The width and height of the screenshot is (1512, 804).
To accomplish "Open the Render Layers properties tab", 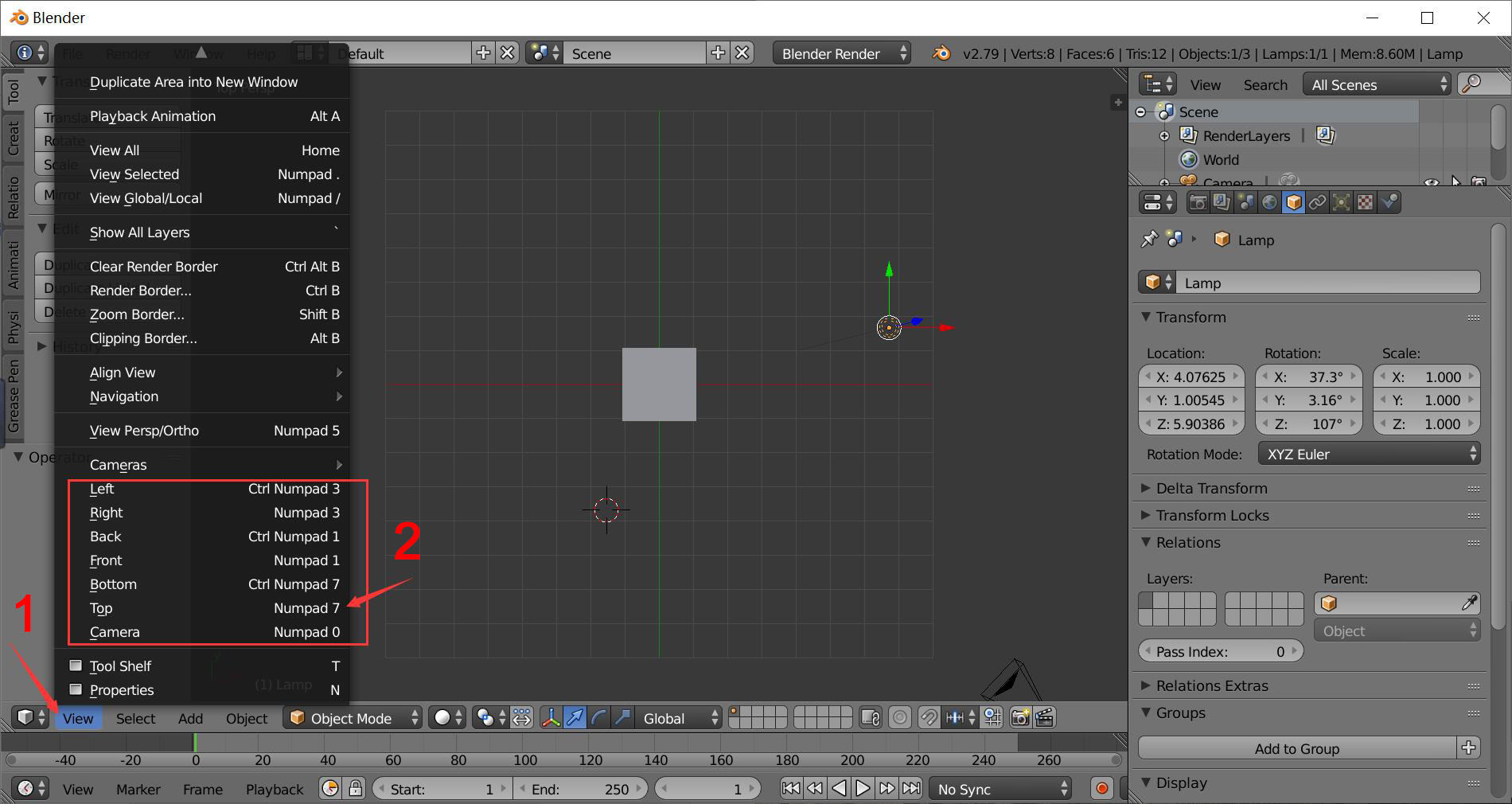I will [1222, 202].
